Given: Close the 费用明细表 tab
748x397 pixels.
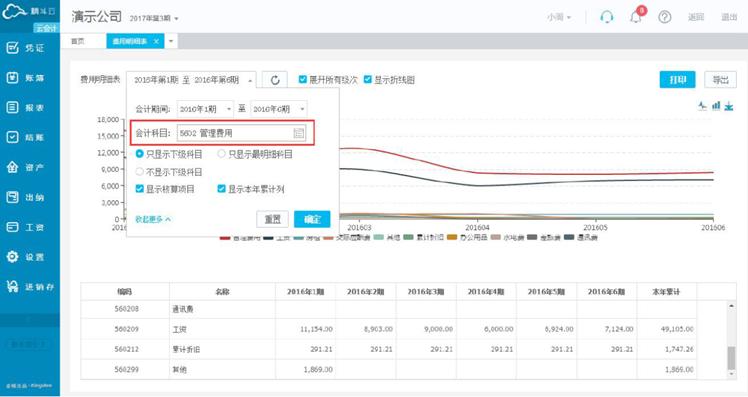Looking at the screenshot, I should tap(156, 42).
